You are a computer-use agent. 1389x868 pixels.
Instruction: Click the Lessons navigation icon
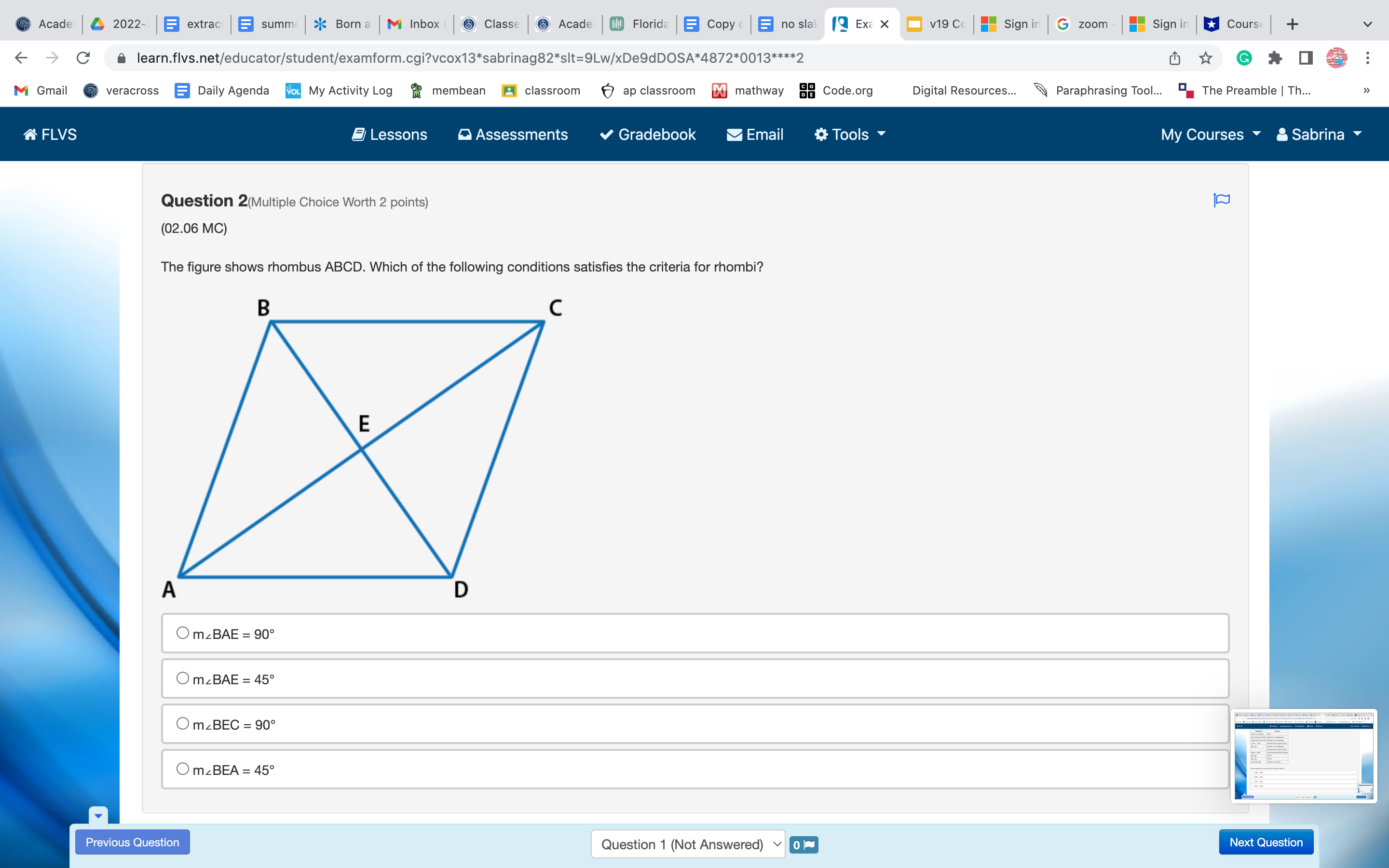pos(357,134)
